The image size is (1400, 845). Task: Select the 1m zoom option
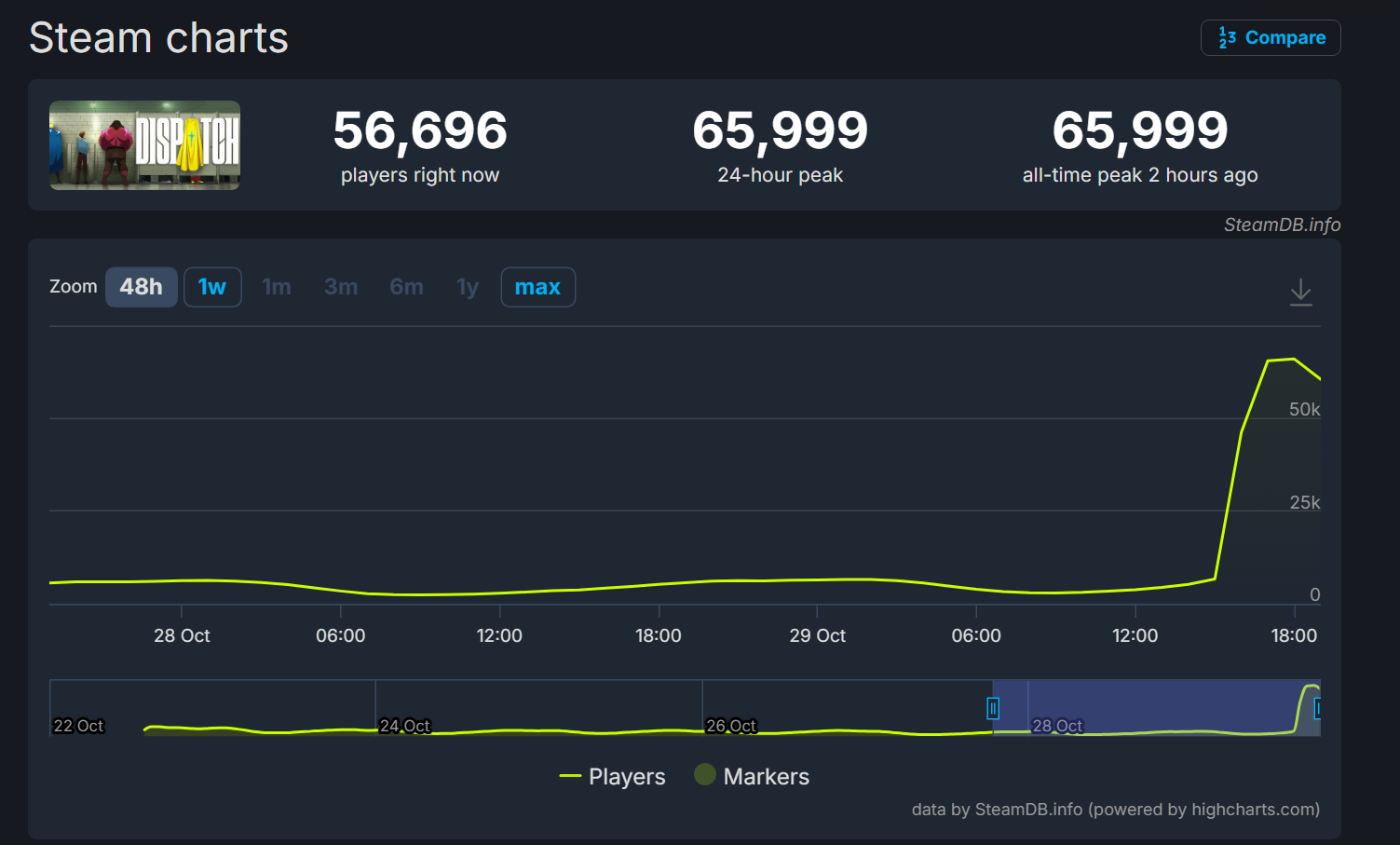(x=277, y=287)
